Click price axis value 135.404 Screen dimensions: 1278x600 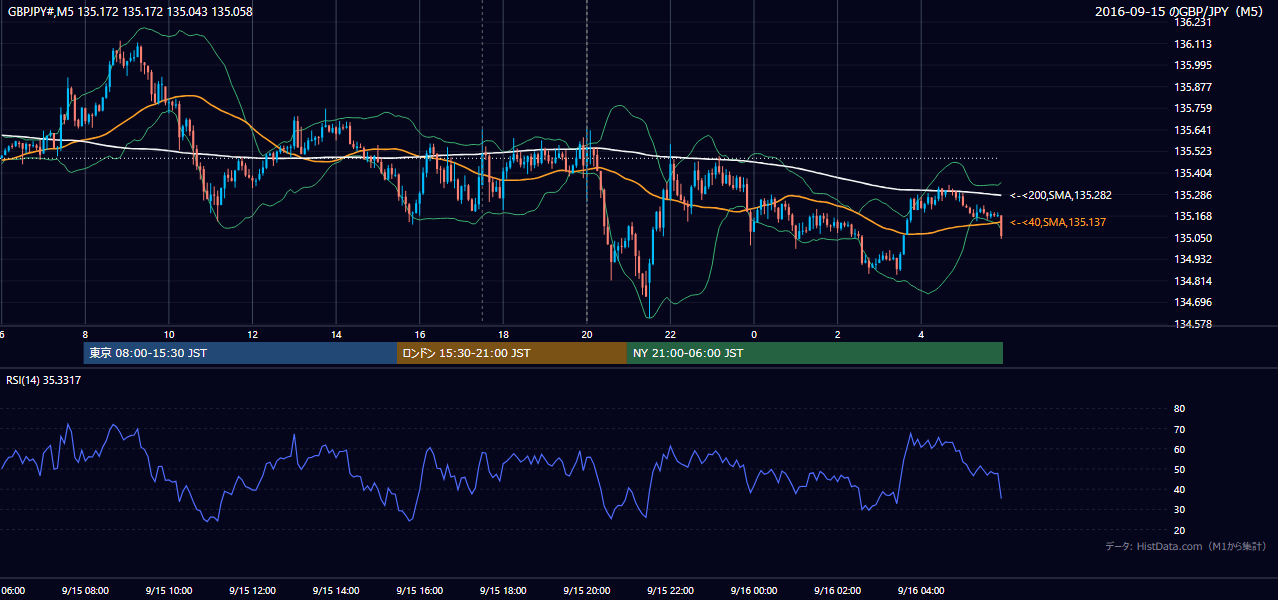pos(1193,173)
